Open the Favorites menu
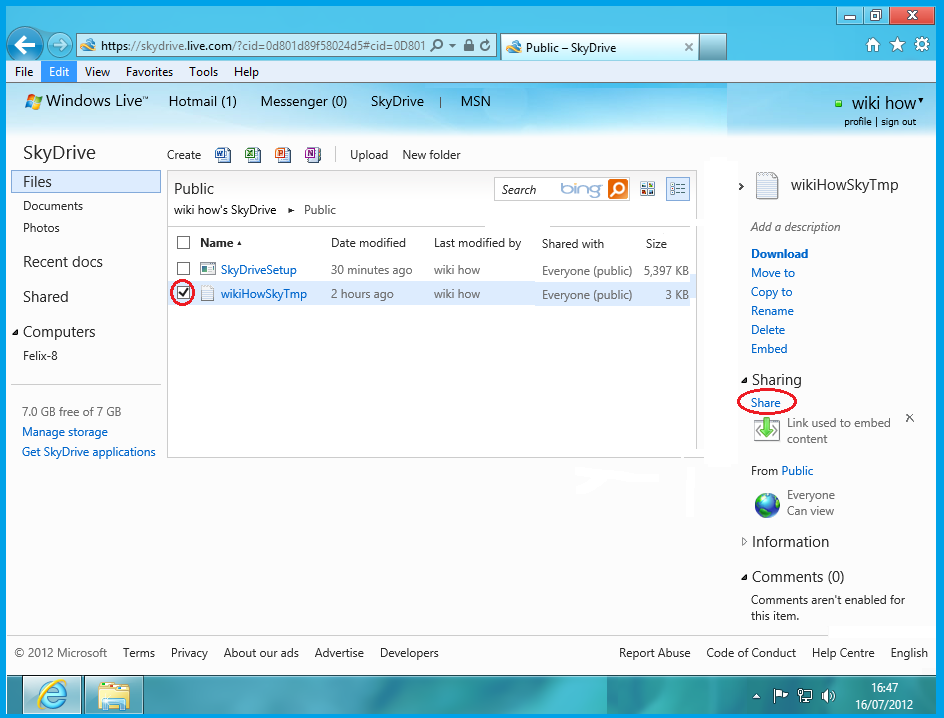 point(149,72)
